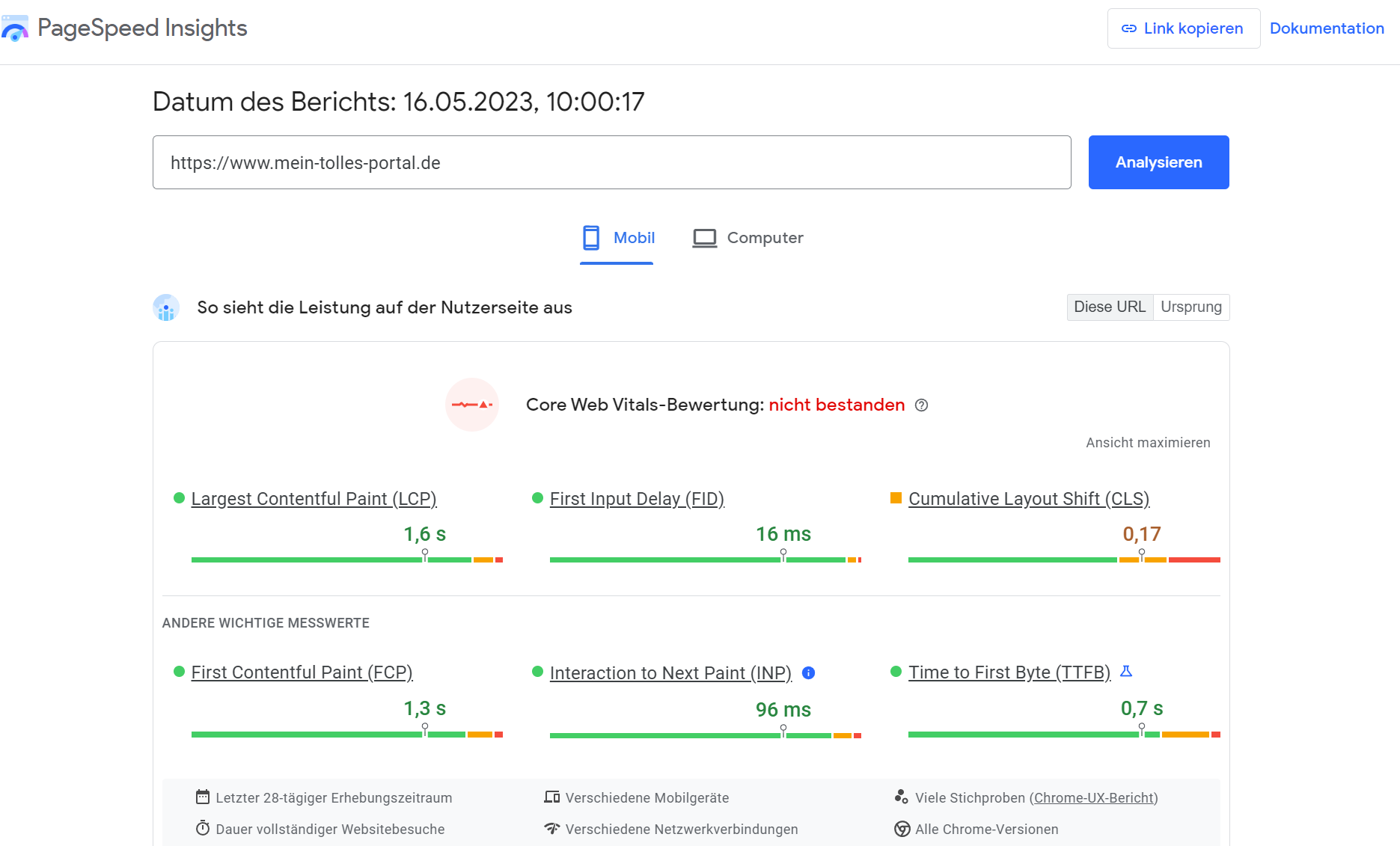Click the green status dot for FCP
Viewport: 1400px width, 846px height.
pyautogui.click(x=179, y=672)
